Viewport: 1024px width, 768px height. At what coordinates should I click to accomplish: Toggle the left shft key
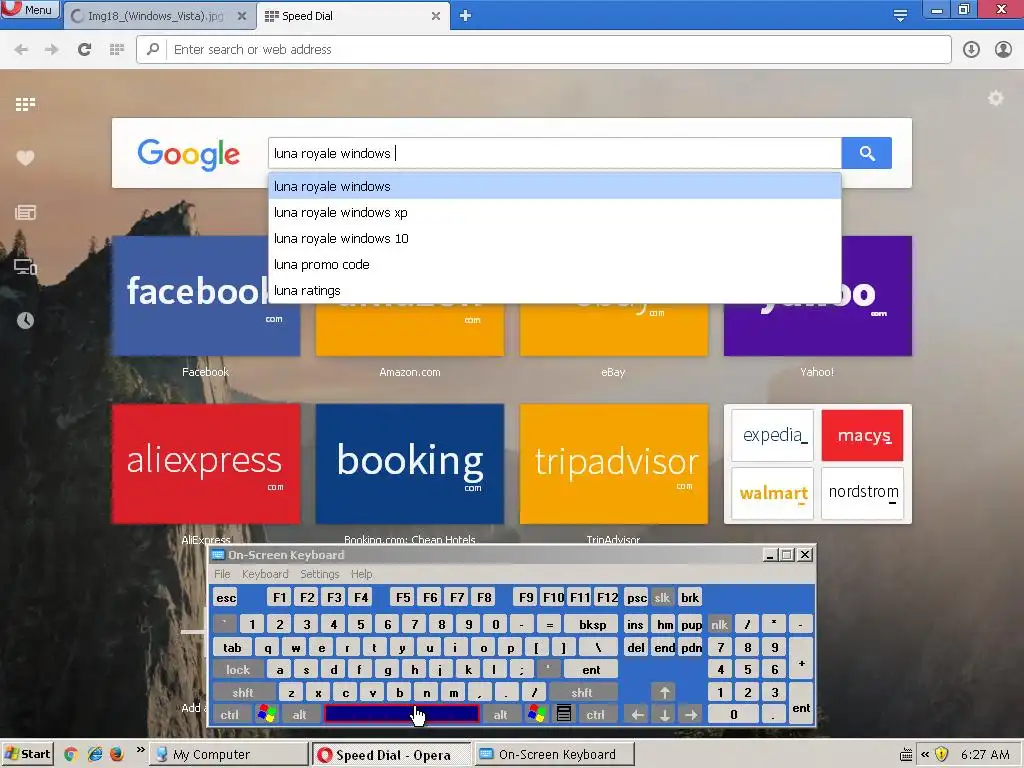(242, 693)
